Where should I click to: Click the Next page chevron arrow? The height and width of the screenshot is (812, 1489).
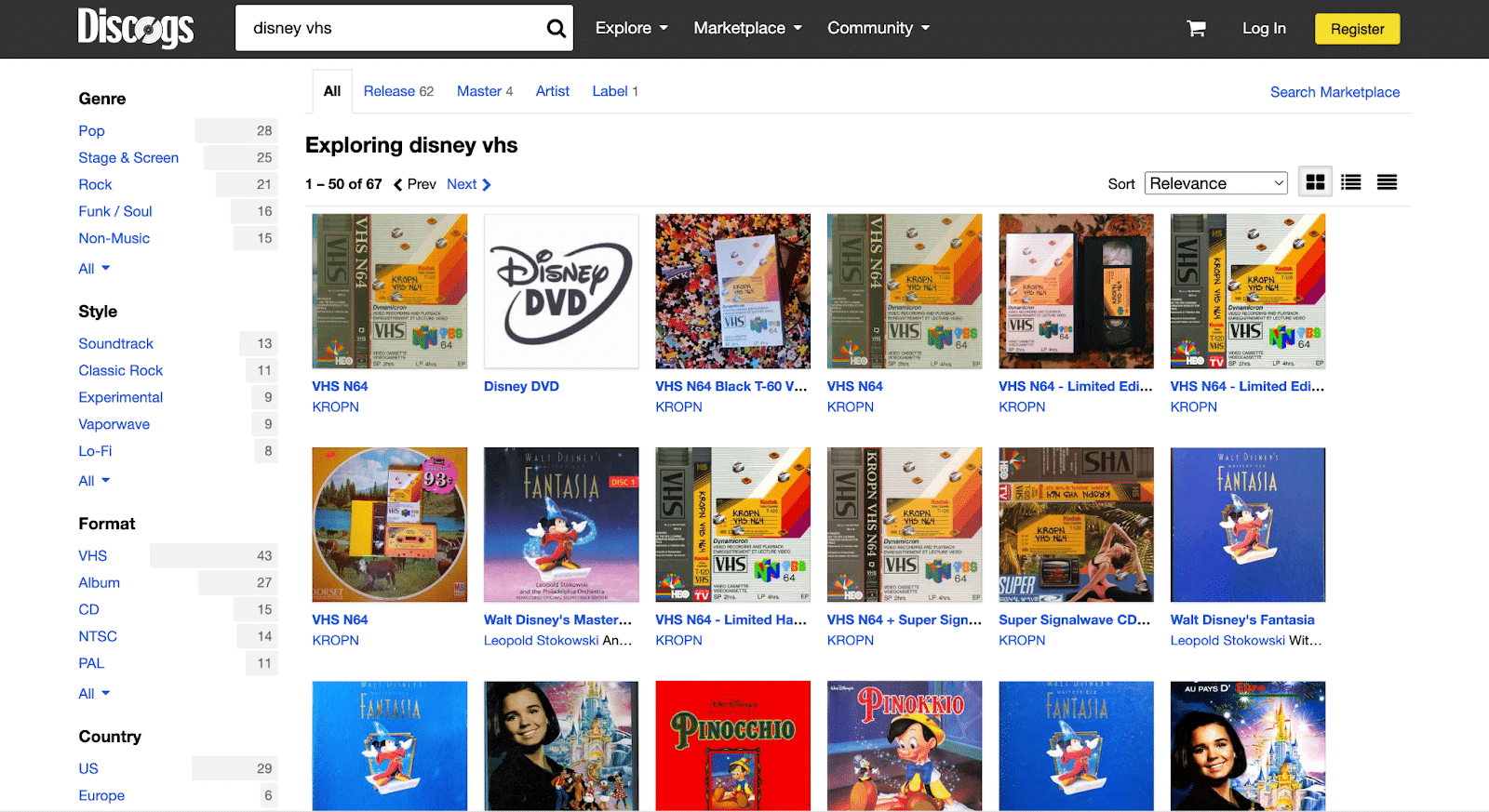(x=487, y=185)
